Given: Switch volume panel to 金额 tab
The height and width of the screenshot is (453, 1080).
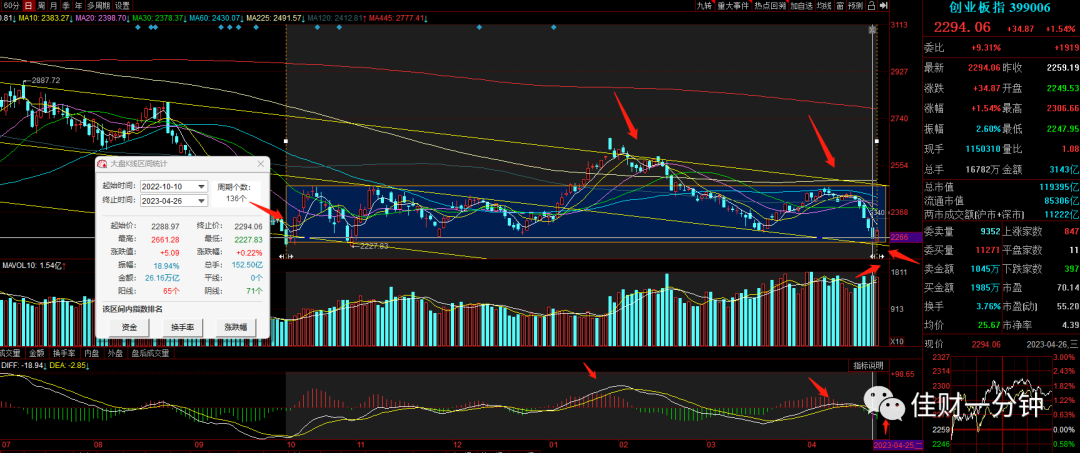Looking at the screenshot, I should (36, 352).
